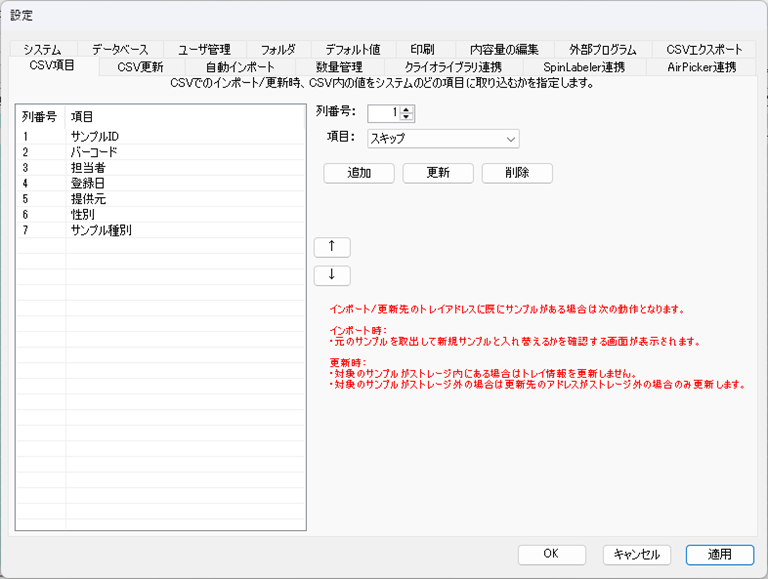Open the 項目 dropdown showing スキップ

click(x=443, y=138)
